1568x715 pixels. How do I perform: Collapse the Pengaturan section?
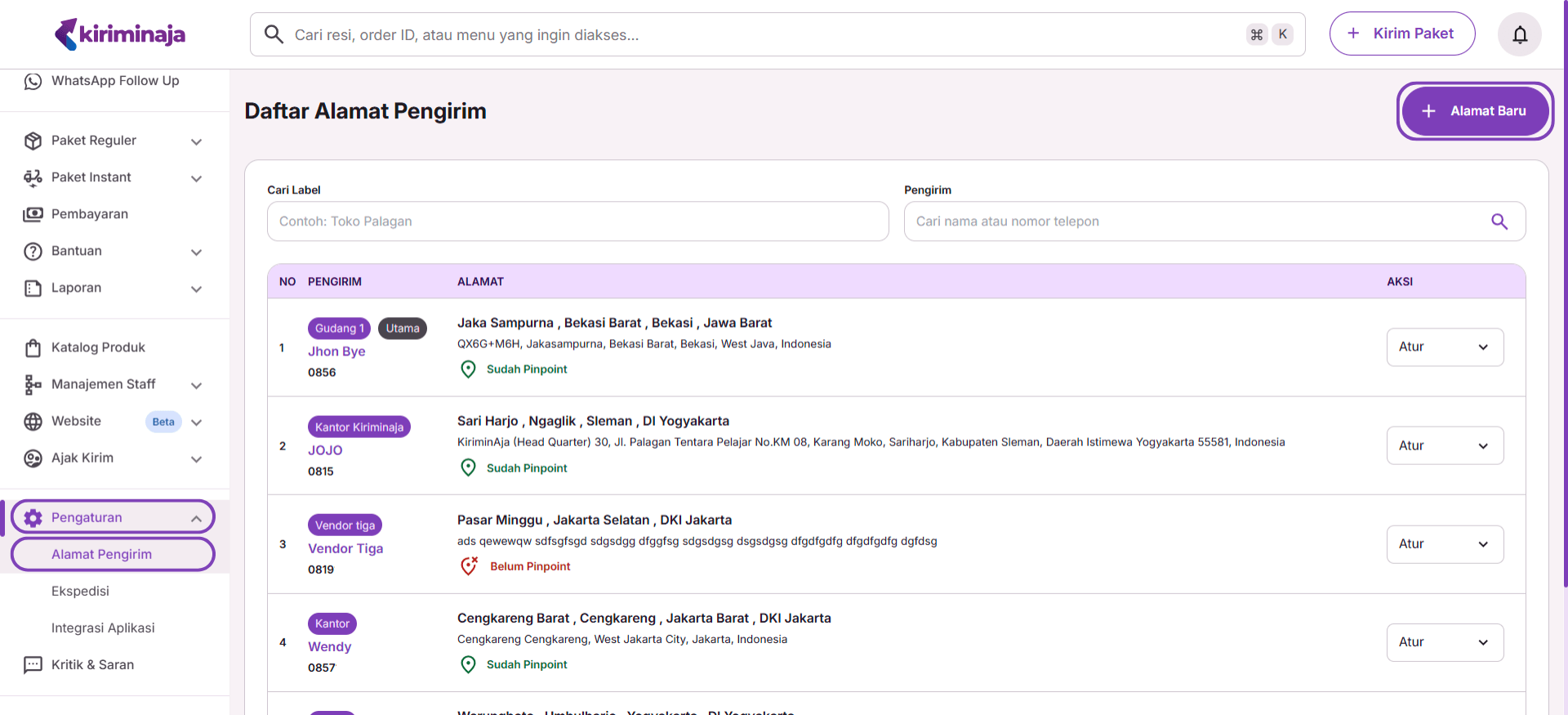pos(196,518)
